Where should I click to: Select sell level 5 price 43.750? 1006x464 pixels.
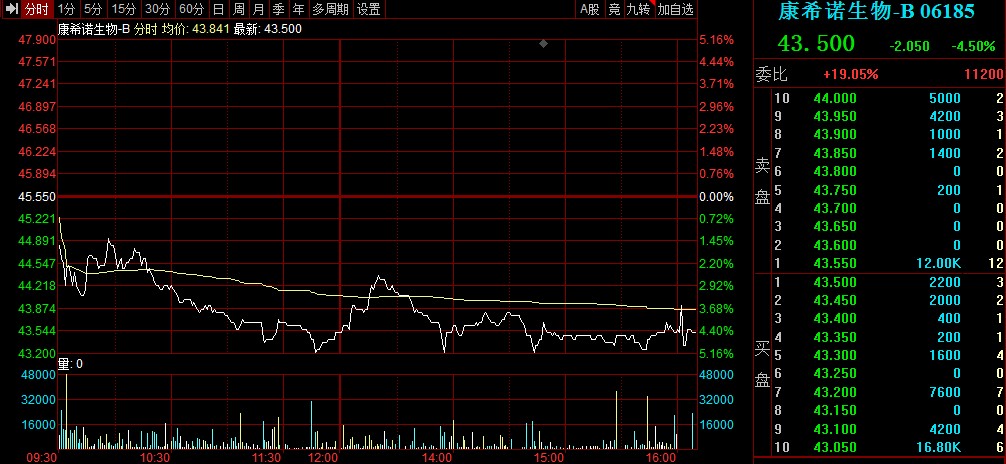tap(835, 190)
